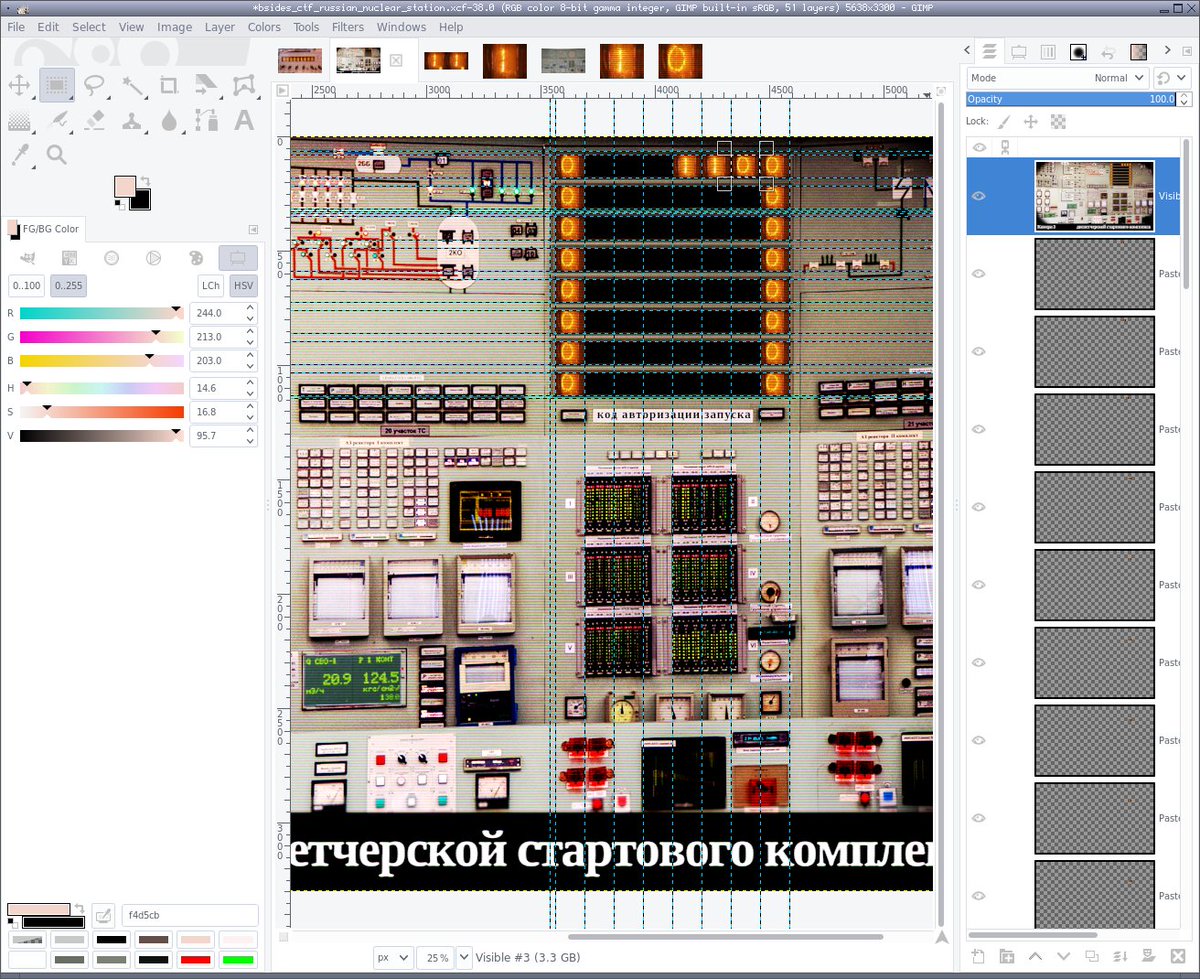Select the Gradient fill tool
The height and width of the screenshot is (979, 1200).
pos(19,121)
